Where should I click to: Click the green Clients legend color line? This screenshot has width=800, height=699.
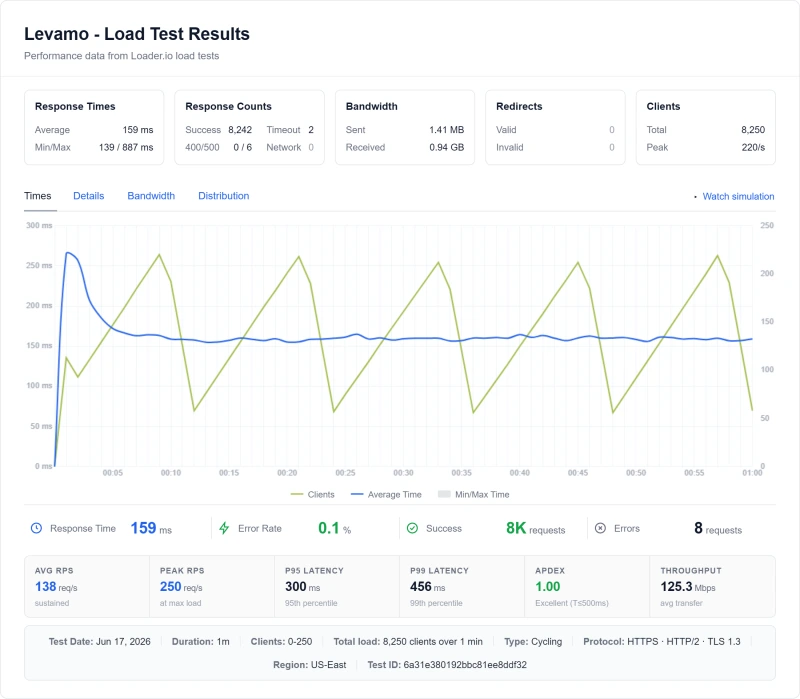point(296,494)
